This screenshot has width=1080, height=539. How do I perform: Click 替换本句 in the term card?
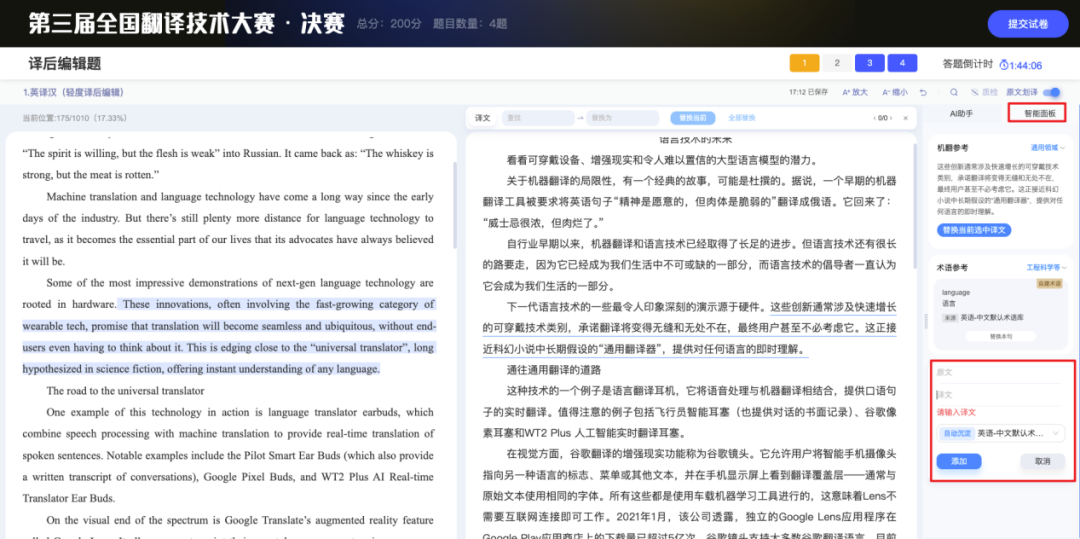(x=1001, y=337)
